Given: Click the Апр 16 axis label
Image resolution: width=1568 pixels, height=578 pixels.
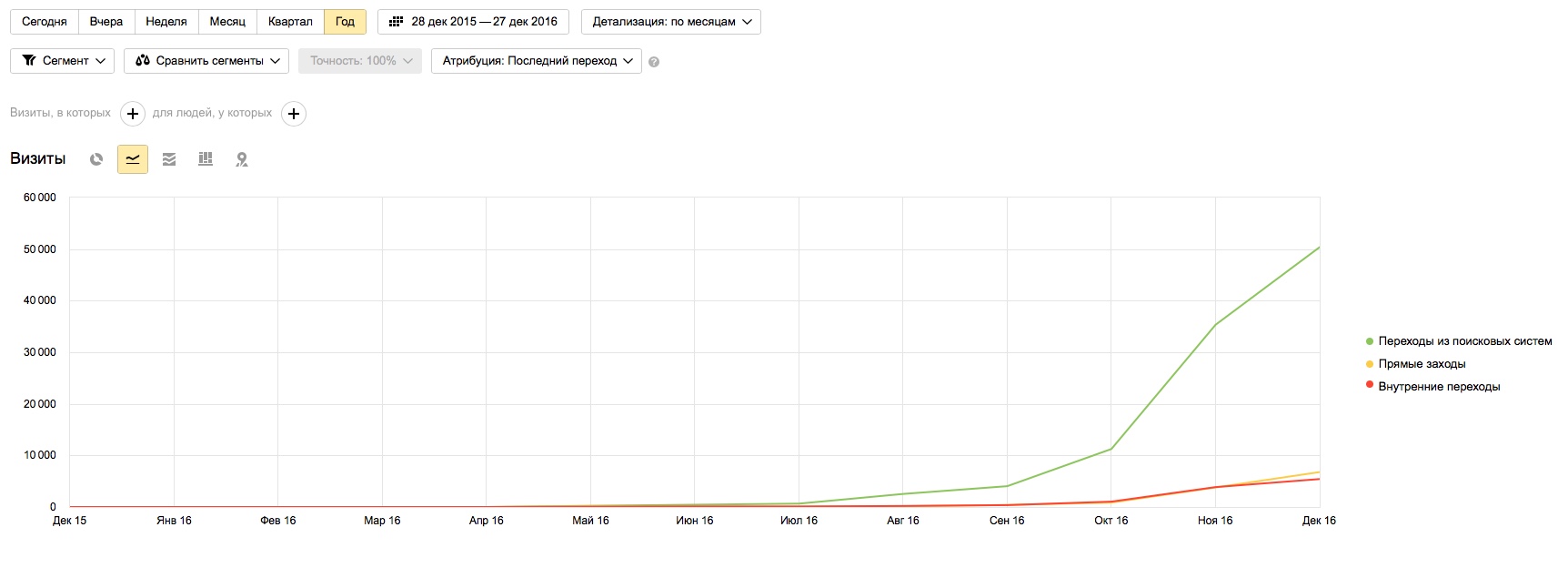Looking at the screenshot, I should 487,521.
